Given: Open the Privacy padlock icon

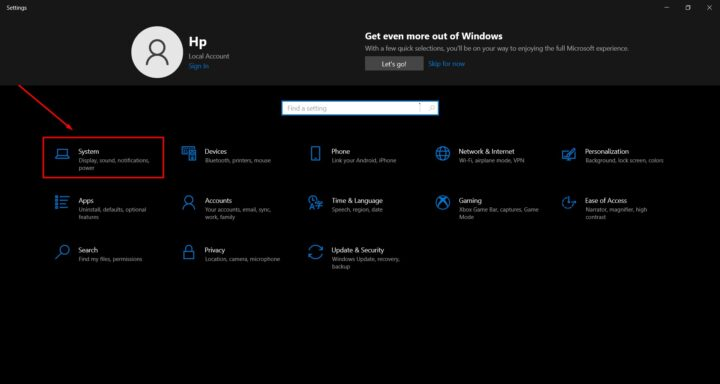Looking at the screenshot, I should pos(189,252).
